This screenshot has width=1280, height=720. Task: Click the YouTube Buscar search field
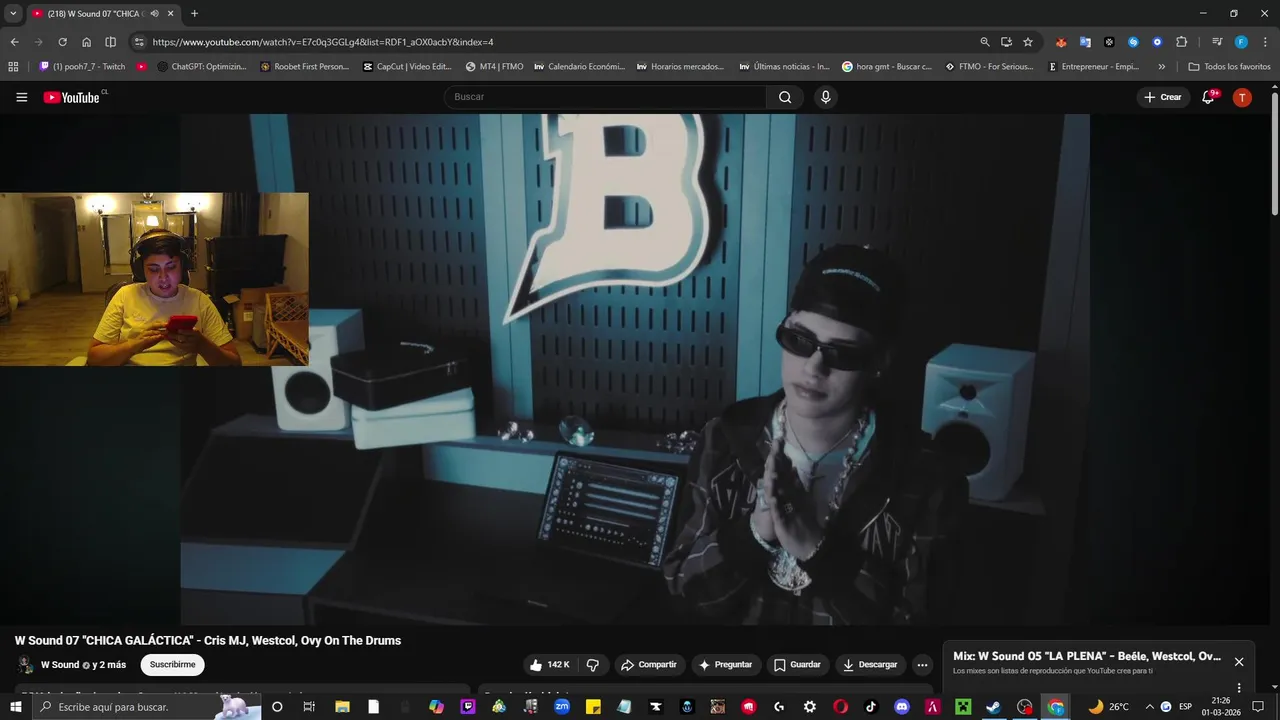click(x=605, y=97)
